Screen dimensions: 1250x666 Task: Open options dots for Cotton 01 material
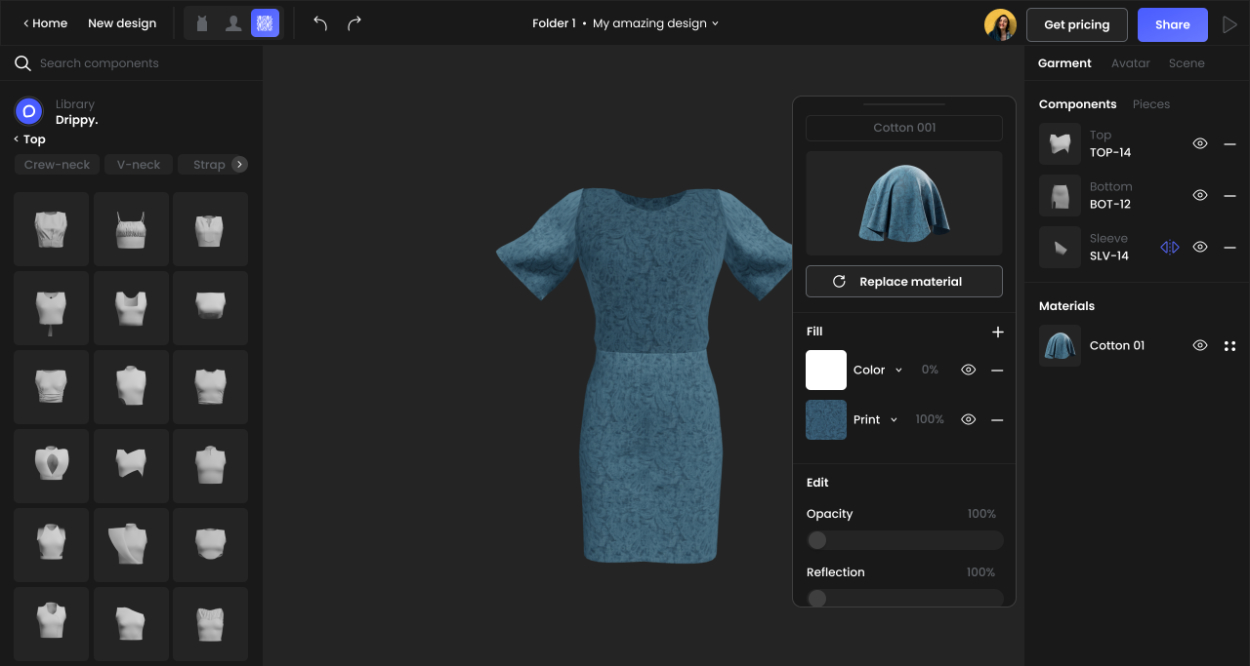[1230, 346]
